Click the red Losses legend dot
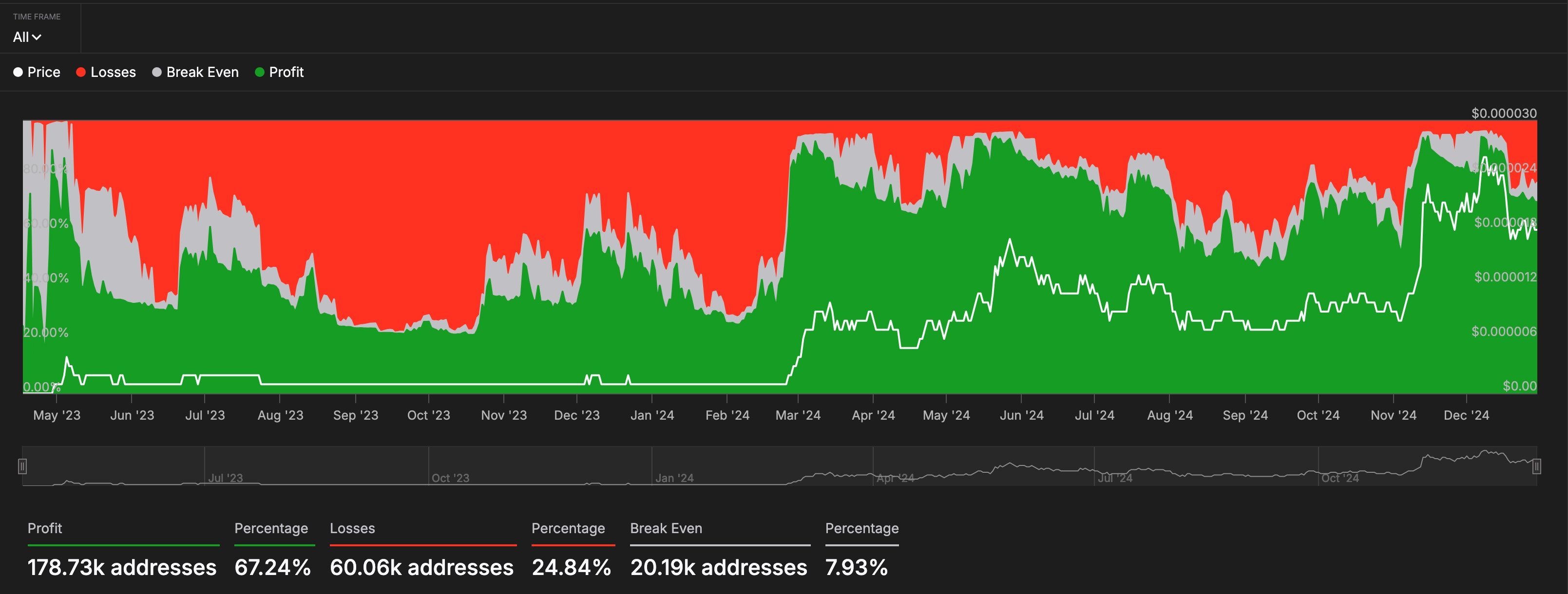 80,73
